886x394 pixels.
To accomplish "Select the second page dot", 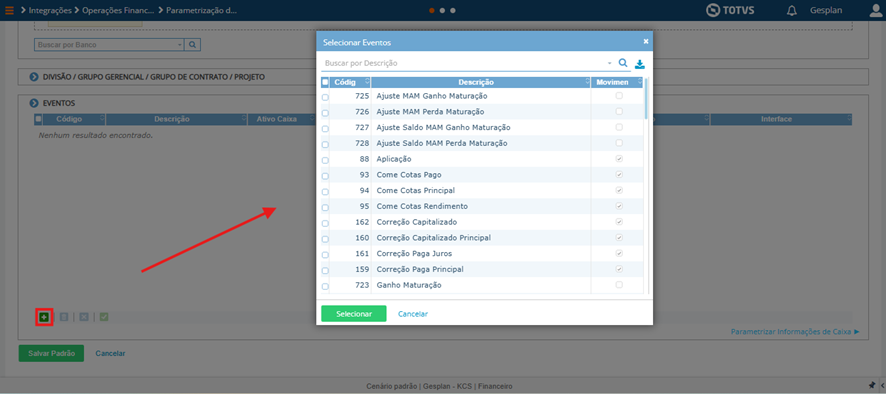I will click(x=442, y=10).
